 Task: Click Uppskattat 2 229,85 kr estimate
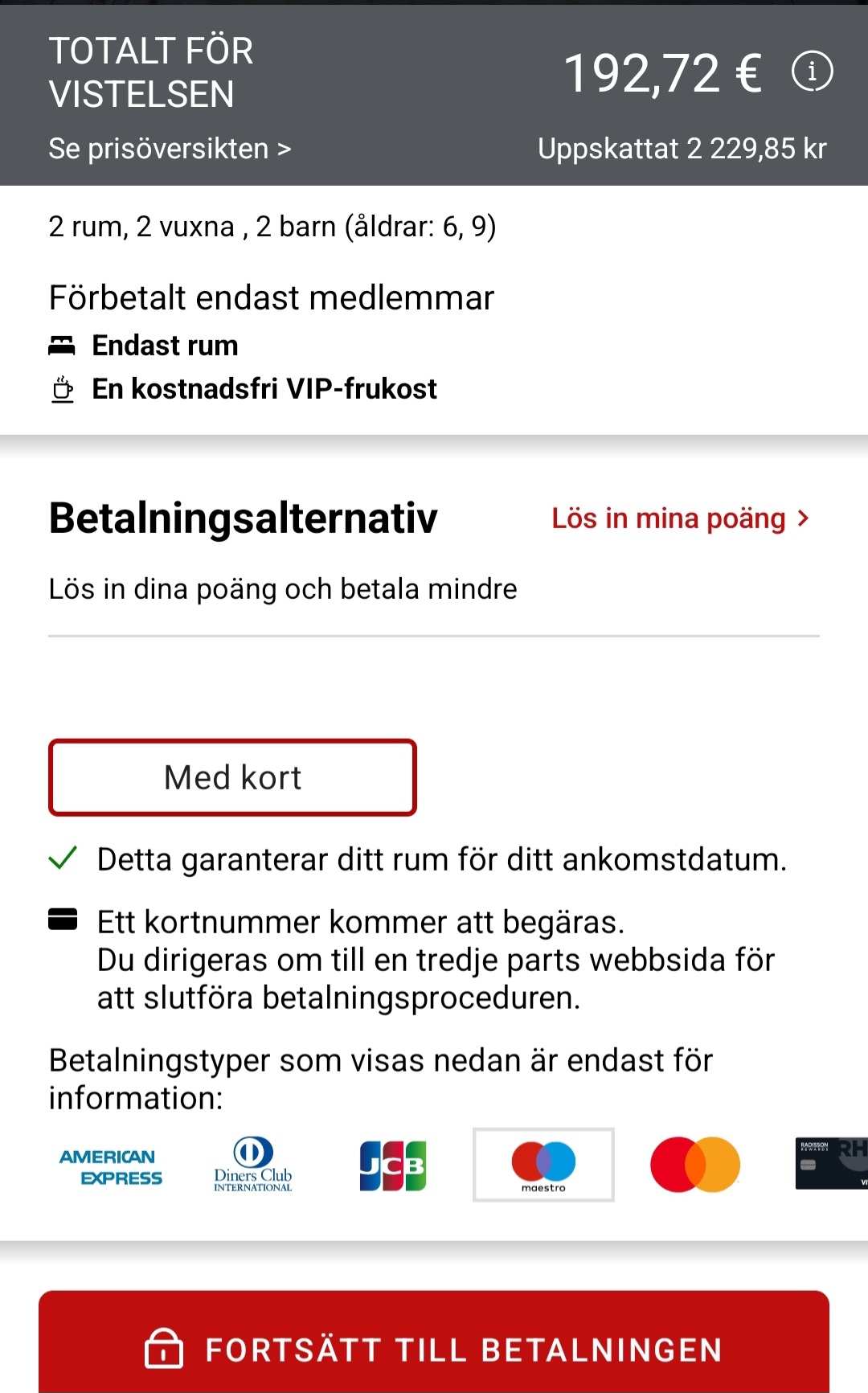(682, 149)
